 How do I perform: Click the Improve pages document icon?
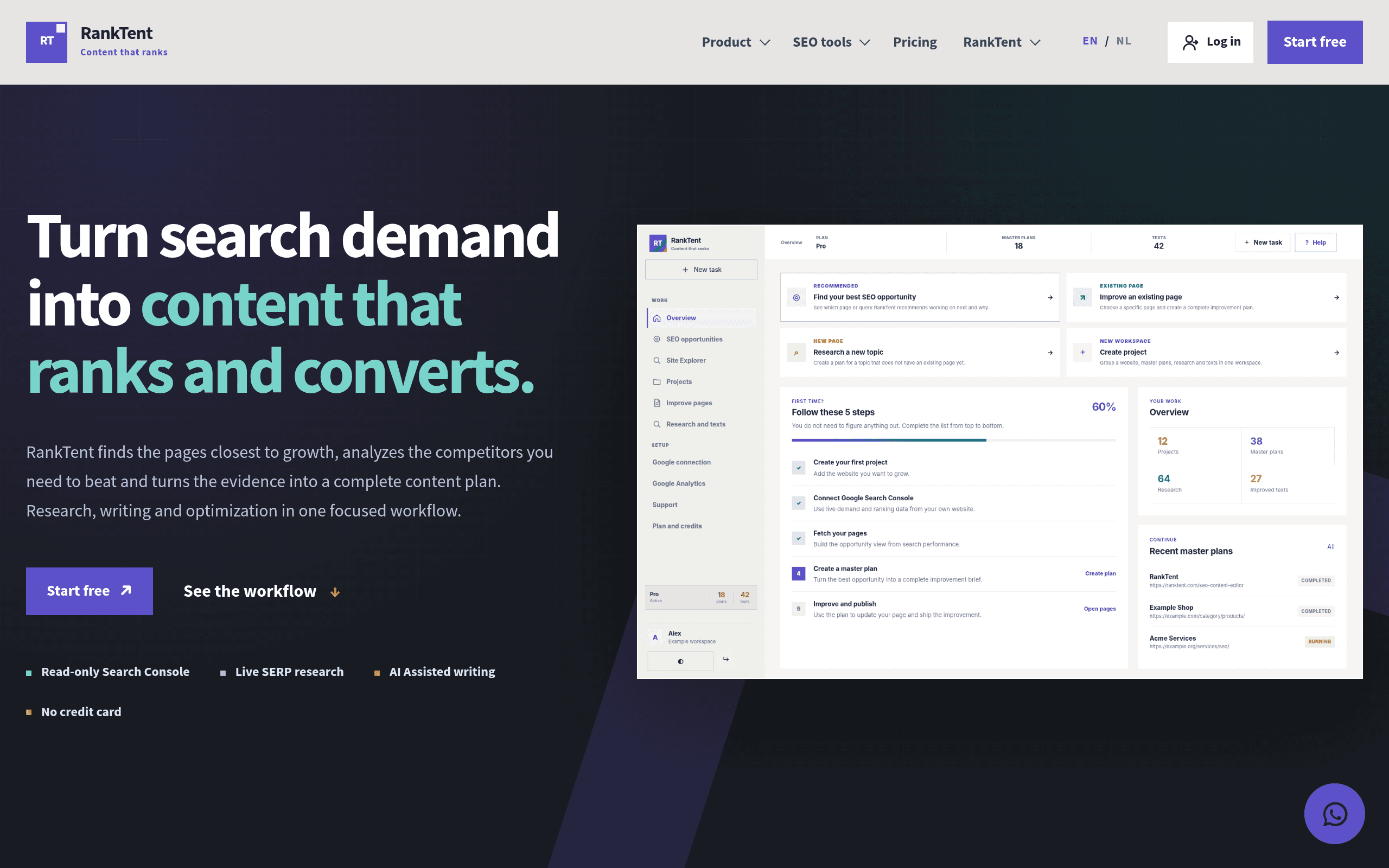point(657,403)
